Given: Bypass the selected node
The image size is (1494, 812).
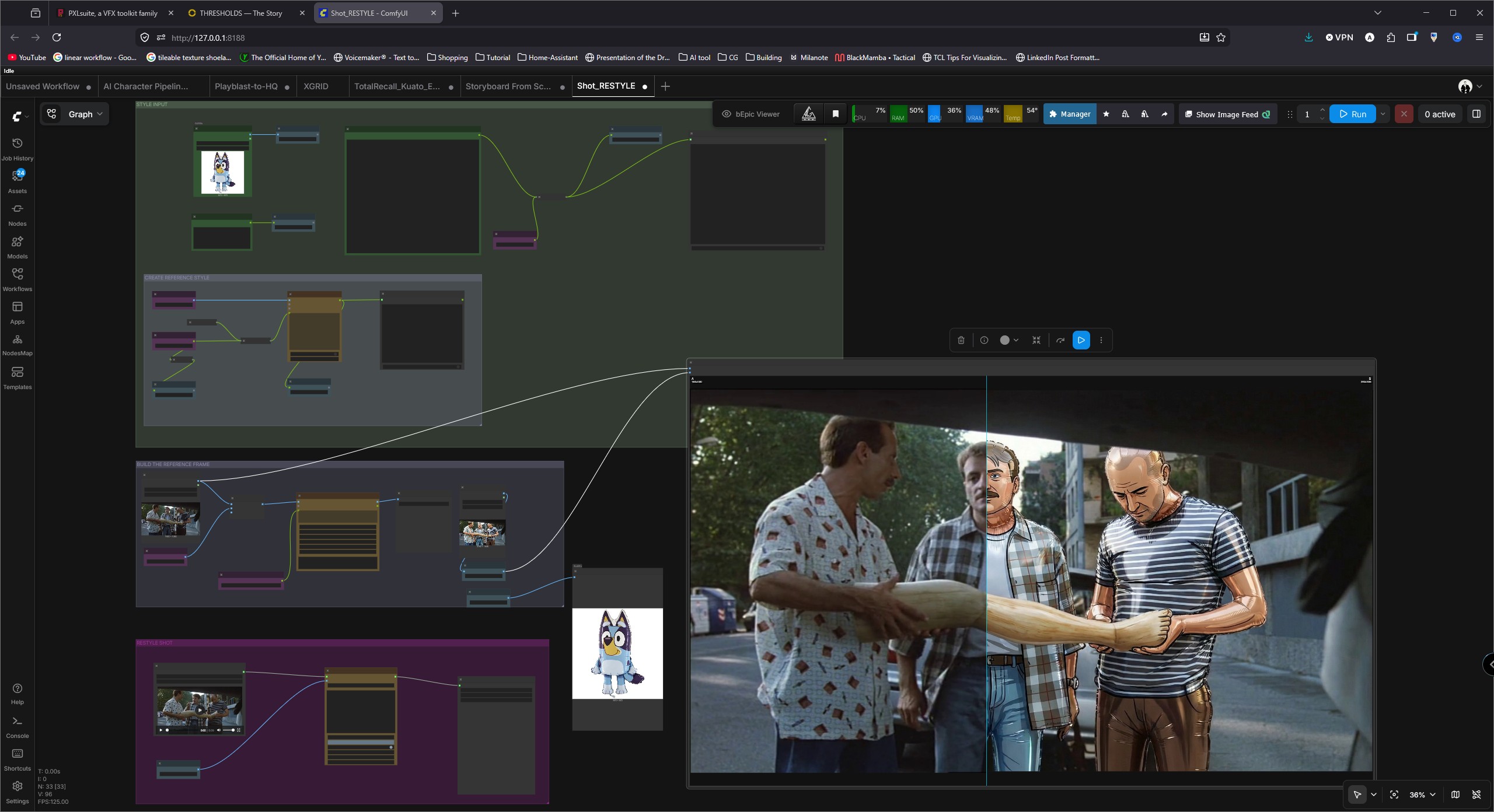Looking at the screenshot, I should coord(1060,340).
